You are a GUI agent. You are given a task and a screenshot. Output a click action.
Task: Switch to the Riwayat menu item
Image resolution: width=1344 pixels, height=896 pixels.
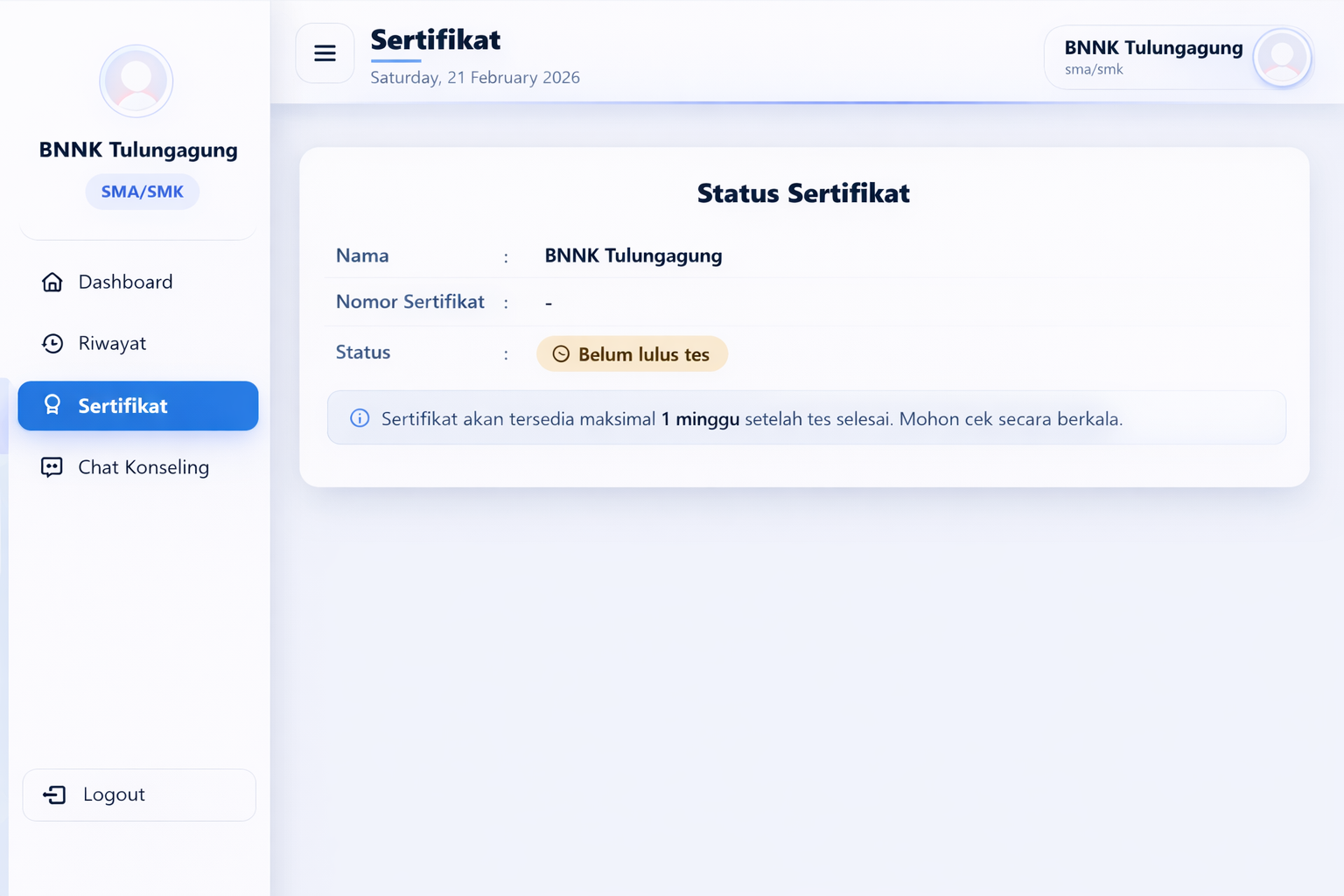111,343
